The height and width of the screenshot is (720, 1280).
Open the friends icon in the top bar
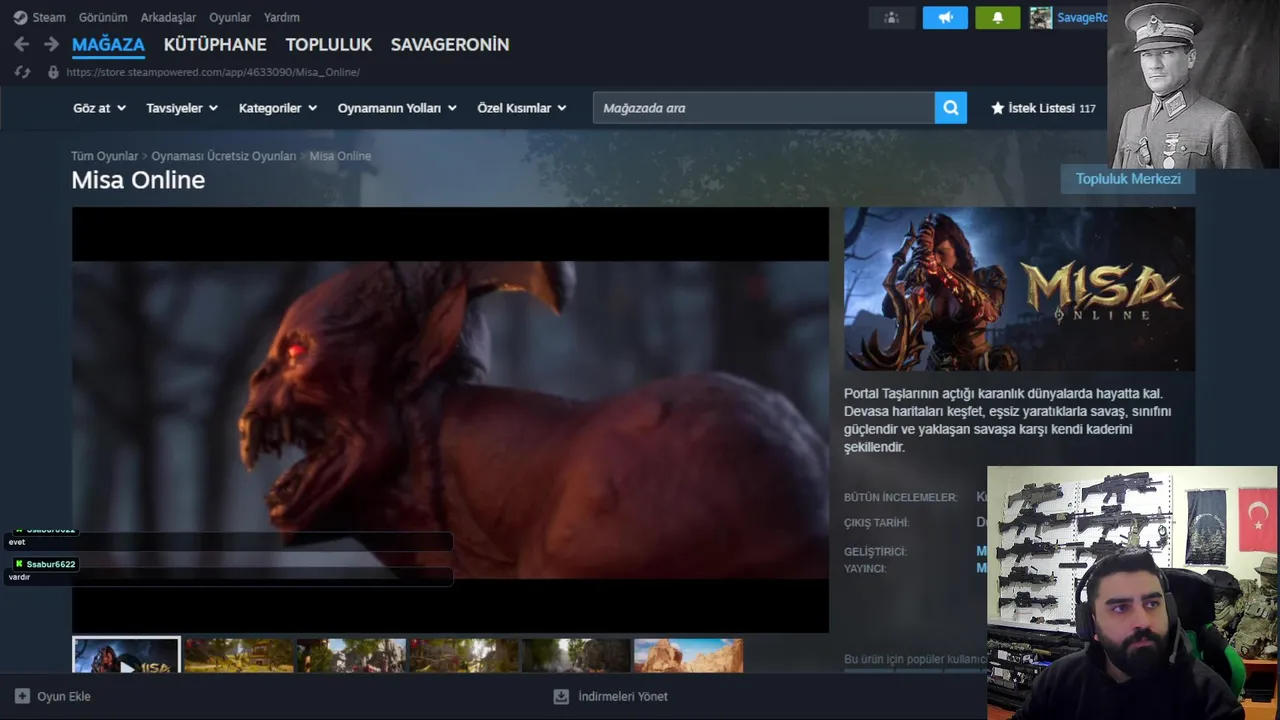point(891,18)
